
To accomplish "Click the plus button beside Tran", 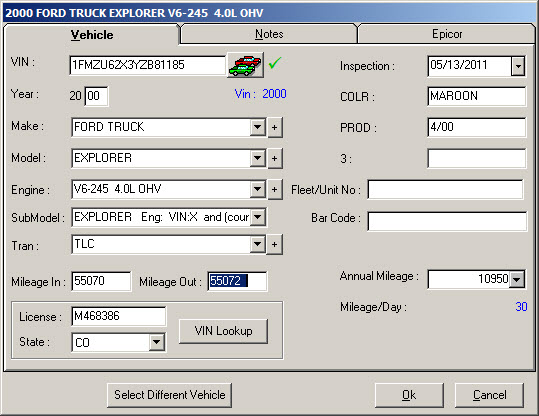I will 275,244.
